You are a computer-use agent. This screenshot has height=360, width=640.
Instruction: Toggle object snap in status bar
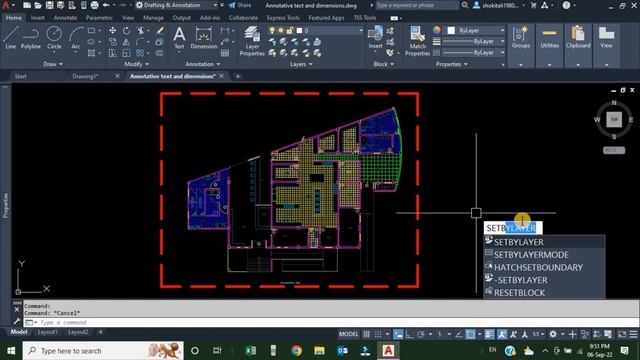[x=470, y=334]
